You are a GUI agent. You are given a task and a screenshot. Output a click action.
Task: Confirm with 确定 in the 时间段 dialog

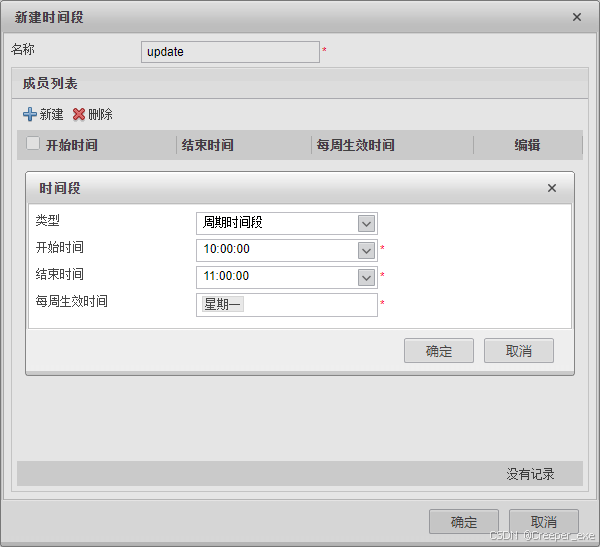pos(439,351)
